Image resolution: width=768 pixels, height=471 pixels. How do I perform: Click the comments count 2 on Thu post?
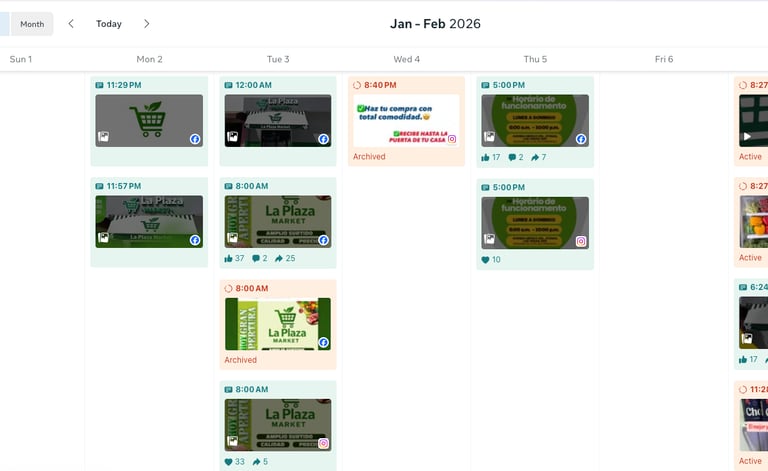(516, 158)
